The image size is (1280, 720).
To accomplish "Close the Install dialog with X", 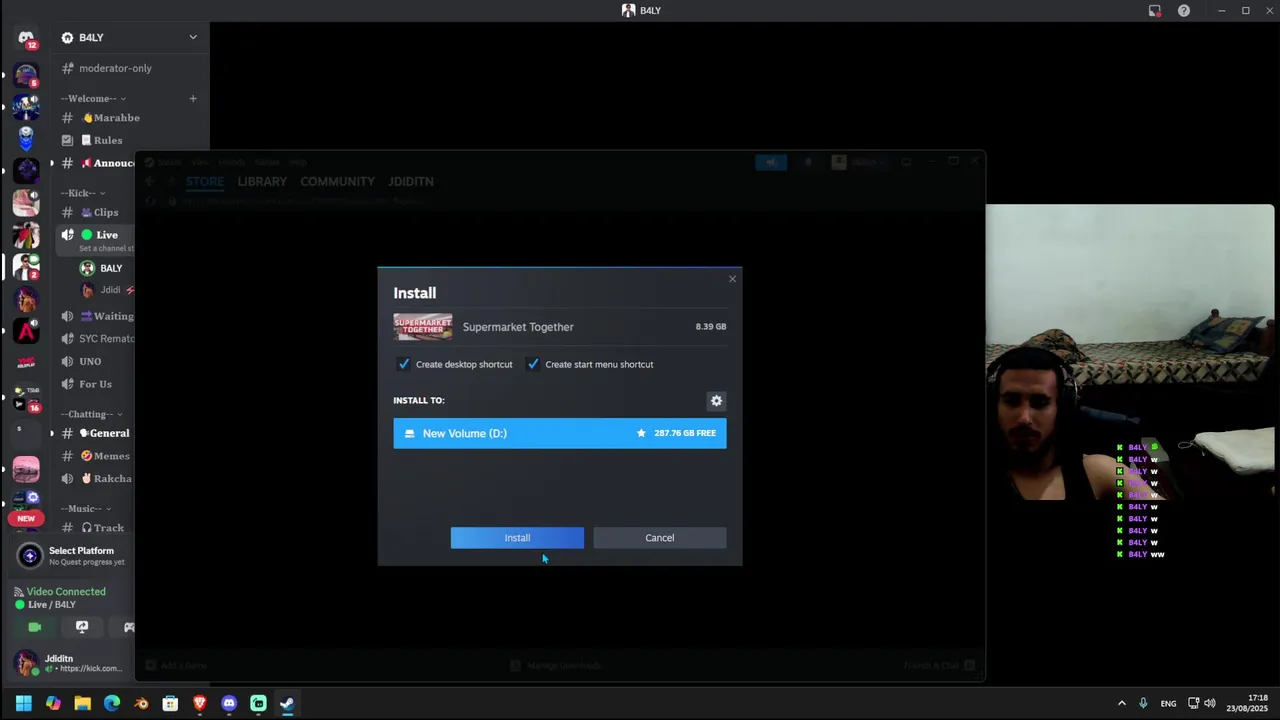I will point(732,279).
